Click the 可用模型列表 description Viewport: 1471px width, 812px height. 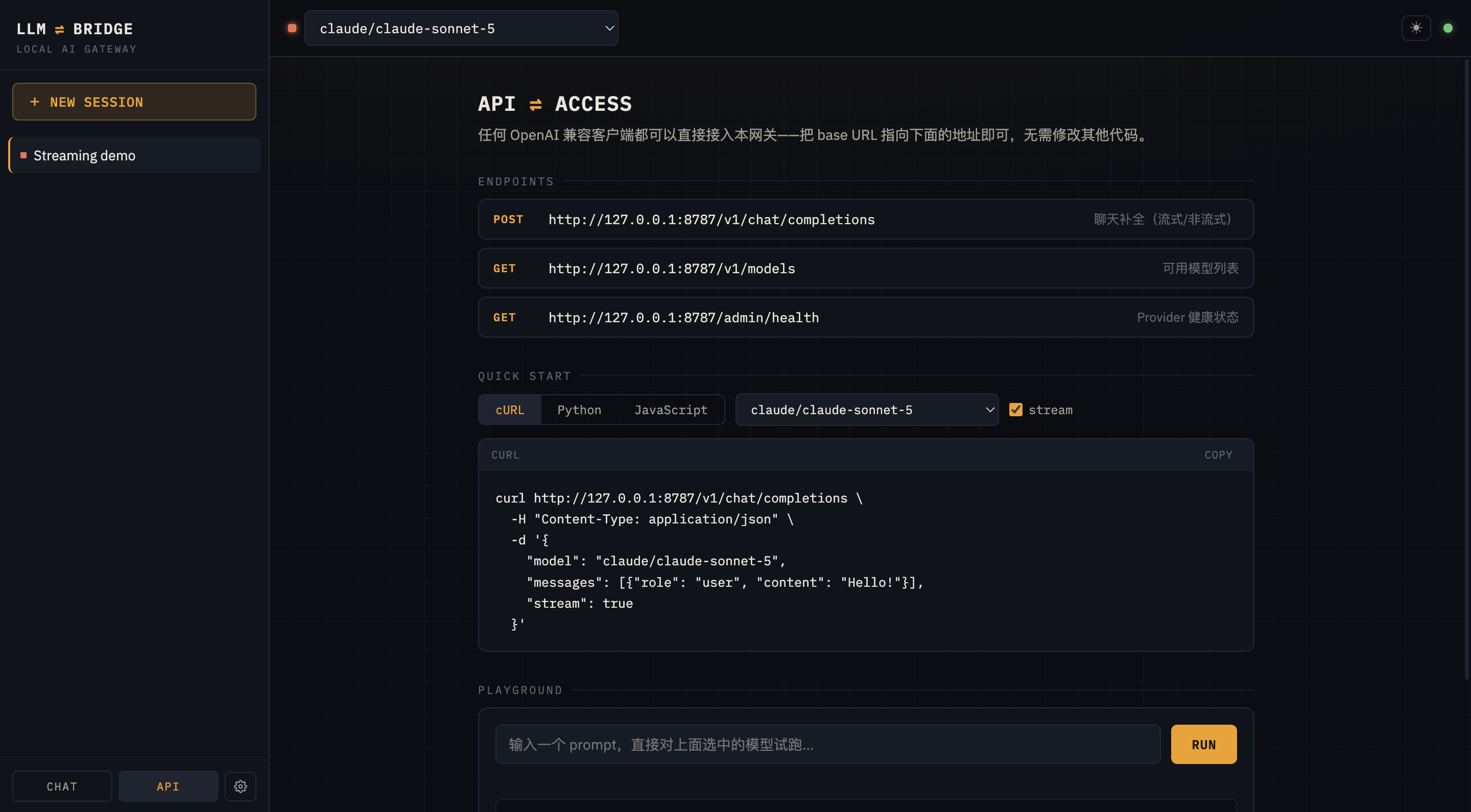pos(1200,269)
